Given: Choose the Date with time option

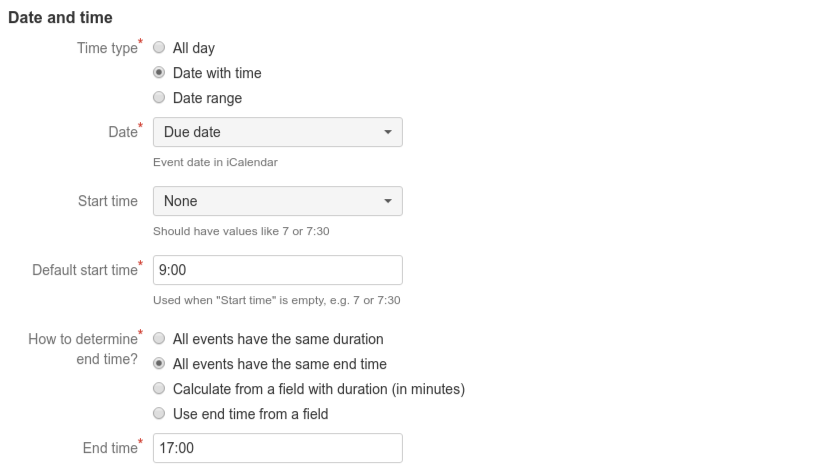Looking at the screenshot, I should coord(159,73).
